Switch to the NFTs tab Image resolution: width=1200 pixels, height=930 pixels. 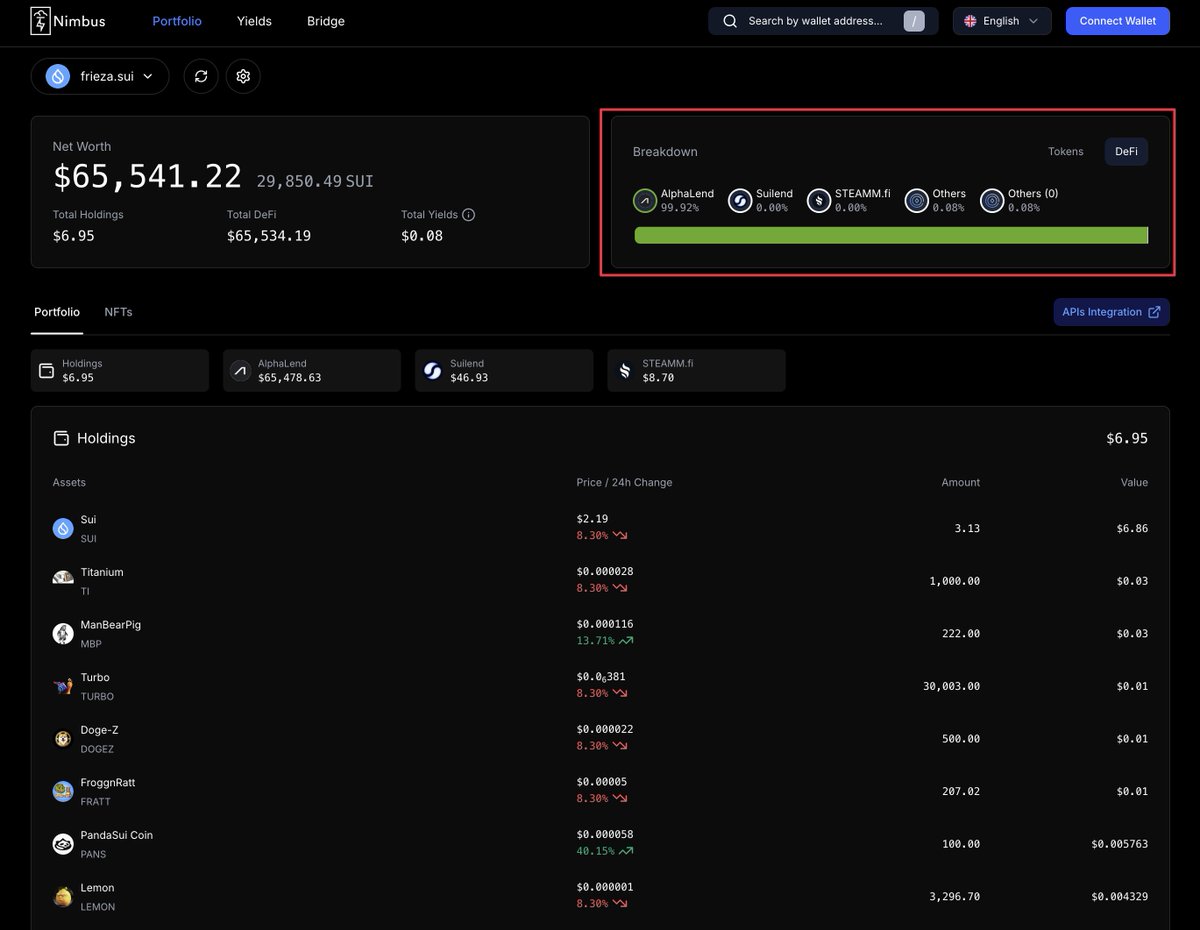(x=117, y=312)
